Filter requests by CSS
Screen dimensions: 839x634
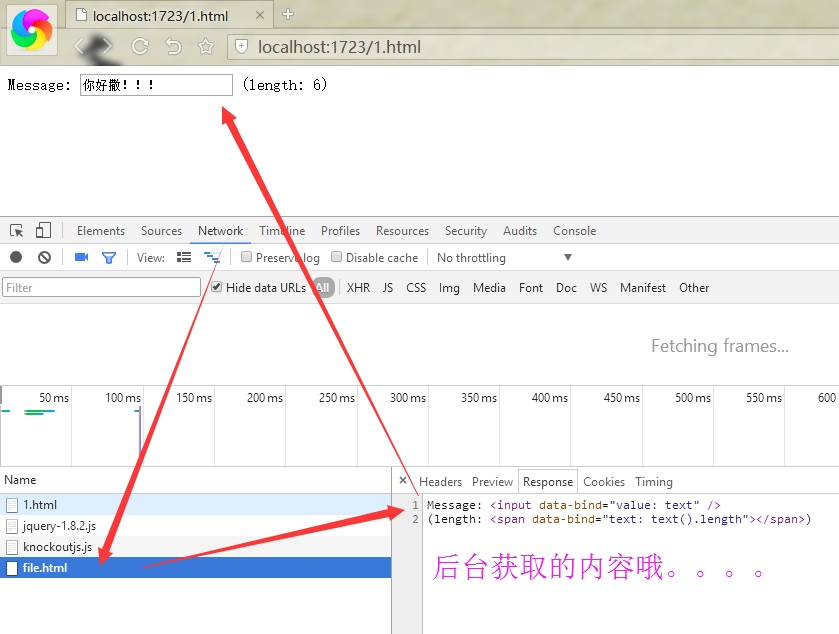(x=416, y=288)
